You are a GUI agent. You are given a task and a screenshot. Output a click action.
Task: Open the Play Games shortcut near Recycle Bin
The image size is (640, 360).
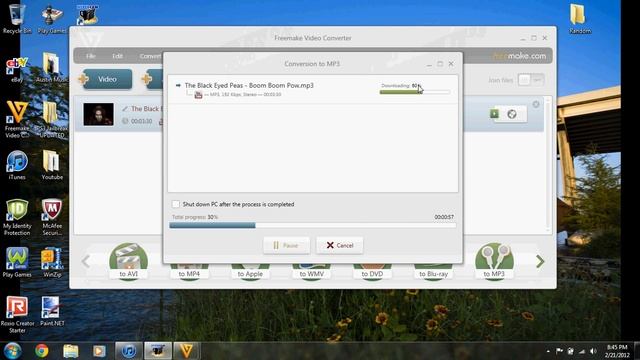52,19
